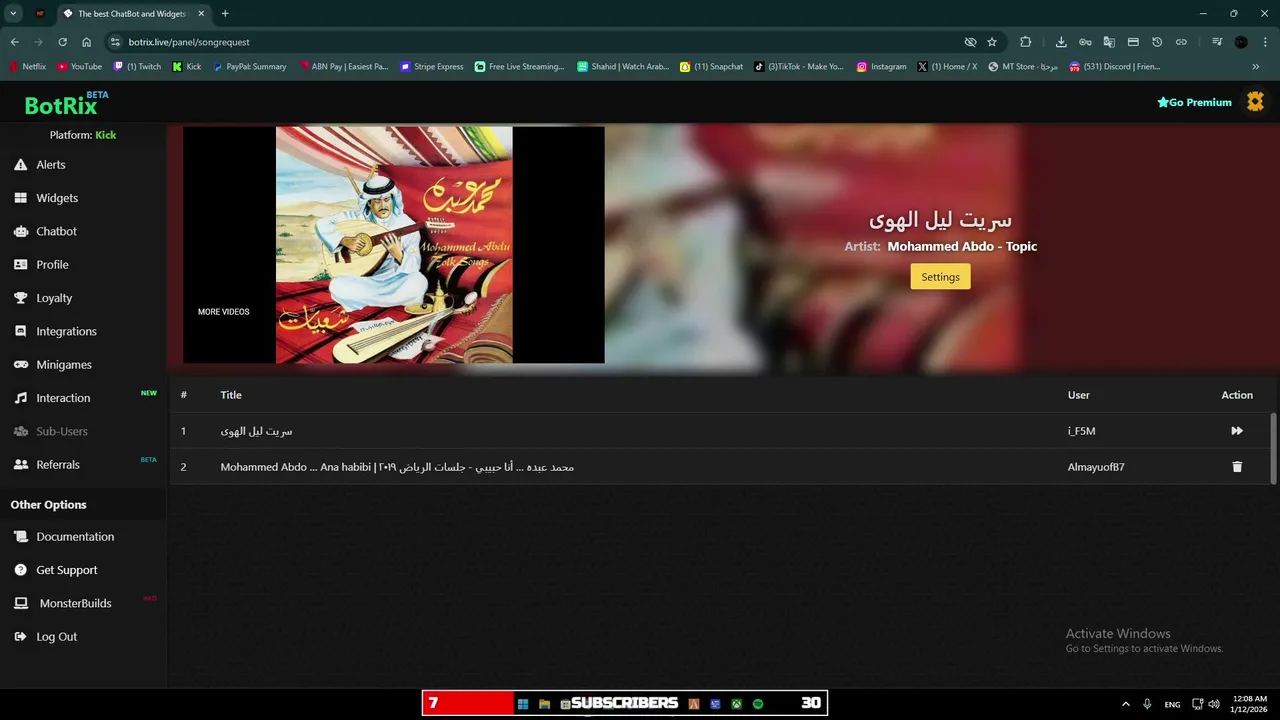Image resolution: width=1280 pixels, height=720 pixels.
Task: Open the Xbox app in taskbar
Action: point(736,704)
